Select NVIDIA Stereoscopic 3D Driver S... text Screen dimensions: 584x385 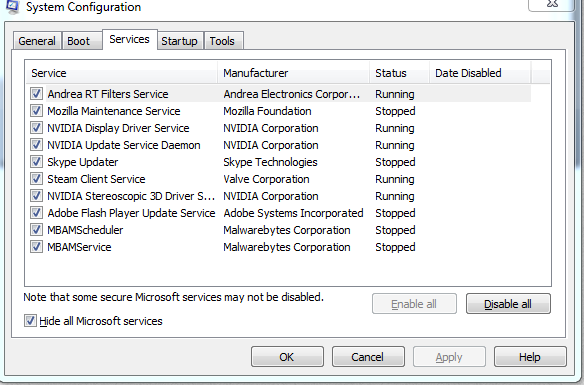pyautogui.click(x=131, y=196)
